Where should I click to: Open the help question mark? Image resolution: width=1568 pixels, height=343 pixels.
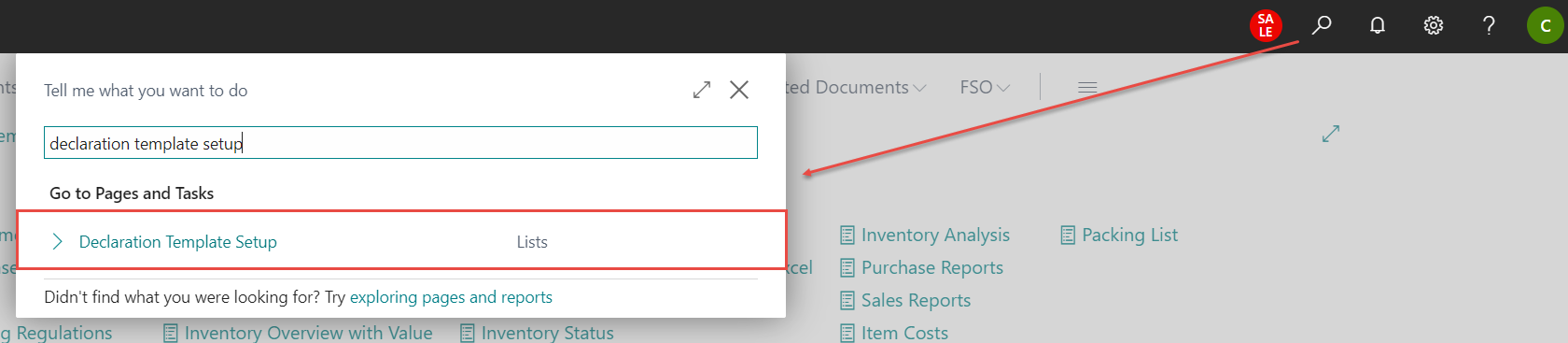tap(1490, 25)
